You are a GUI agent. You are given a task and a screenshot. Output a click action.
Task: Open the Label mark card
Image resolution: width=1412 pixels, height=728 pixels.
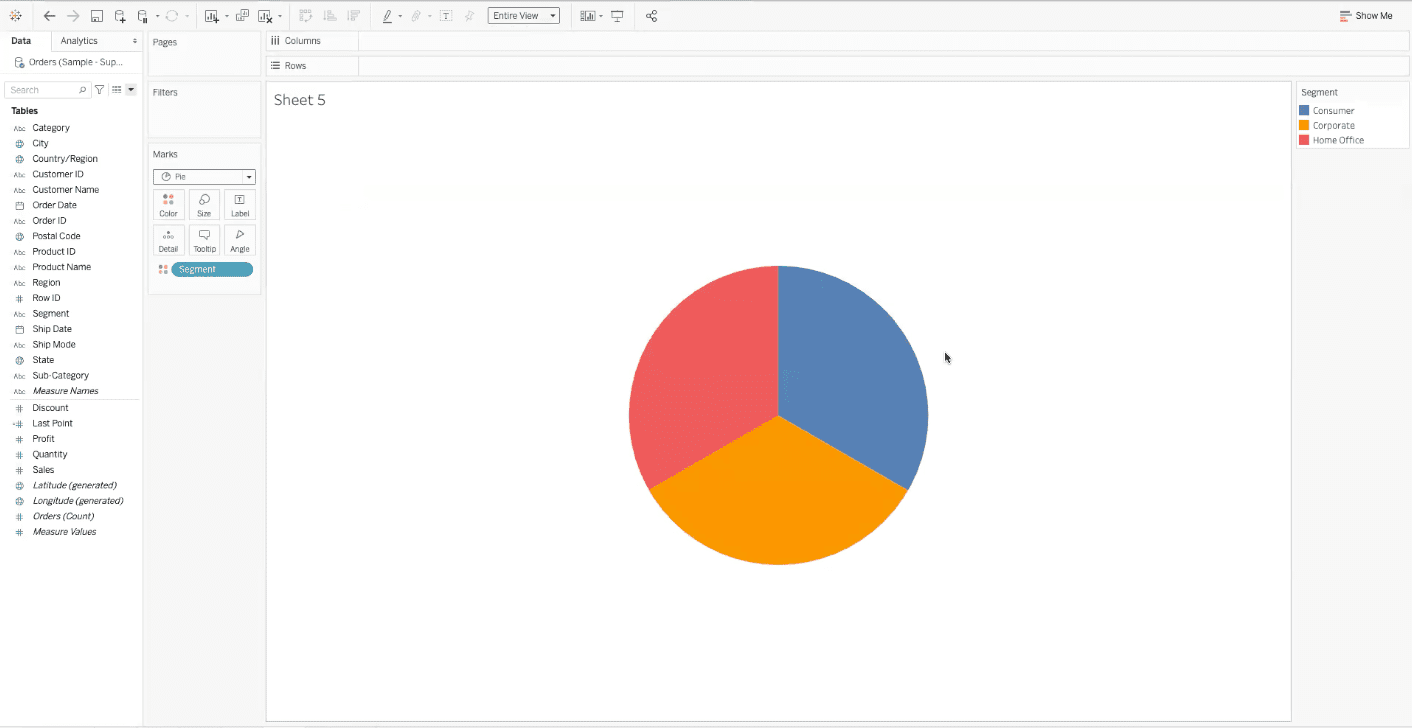[239, 204]
